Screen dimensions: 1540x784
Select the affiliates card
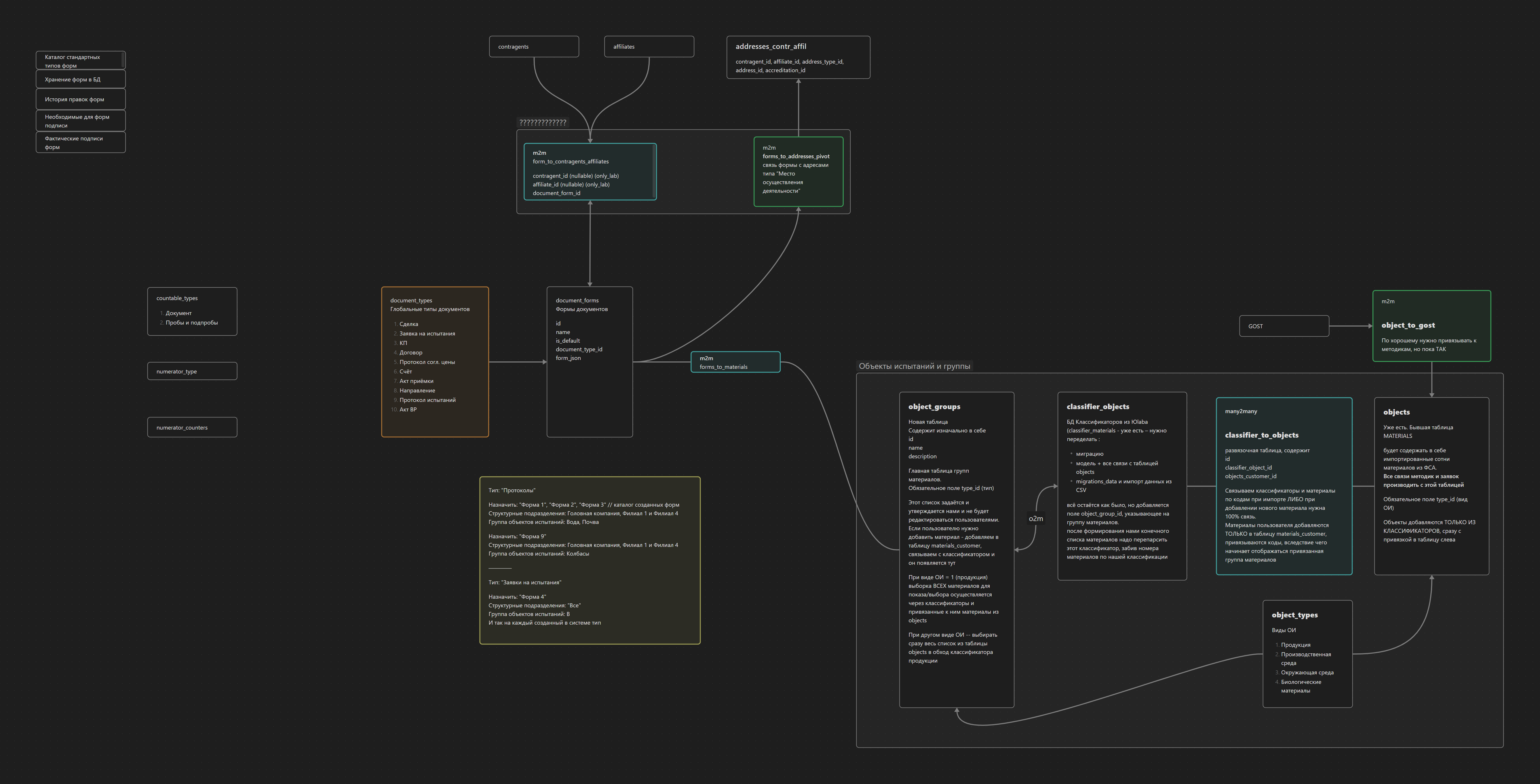[x=649, y=47]
